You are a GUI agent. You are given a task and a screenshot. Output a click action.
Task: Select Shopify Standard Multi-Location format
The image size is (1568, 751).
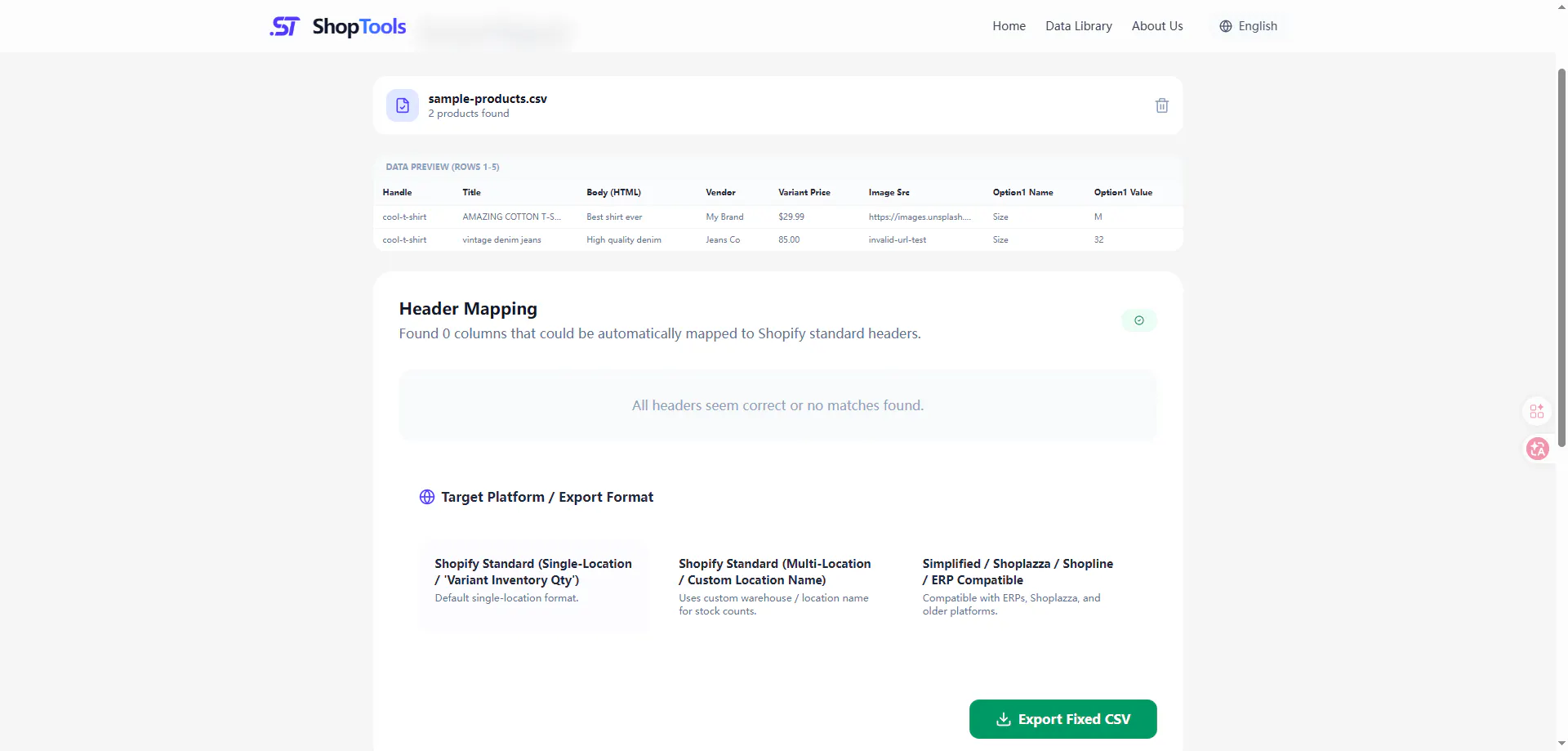[777, 584]
